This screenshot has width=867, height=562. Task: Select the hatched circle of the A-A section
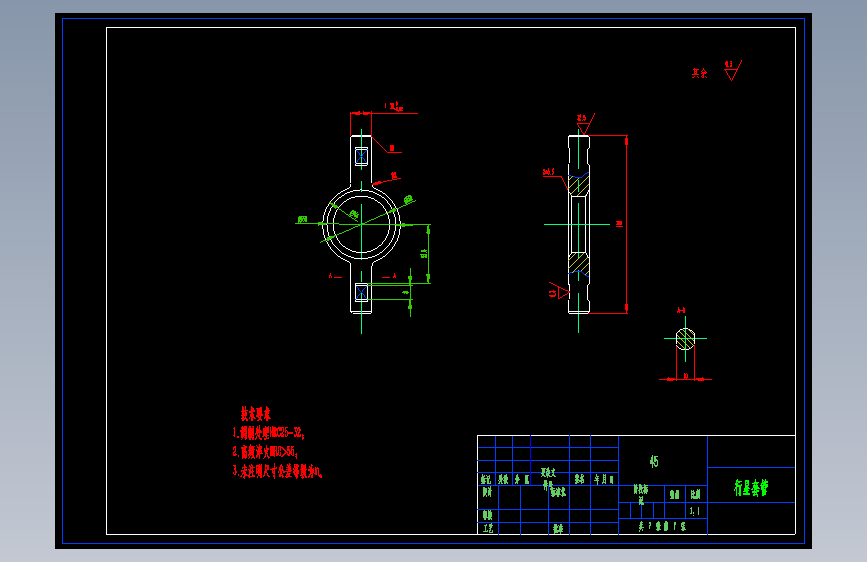click(x=685, y=339)
